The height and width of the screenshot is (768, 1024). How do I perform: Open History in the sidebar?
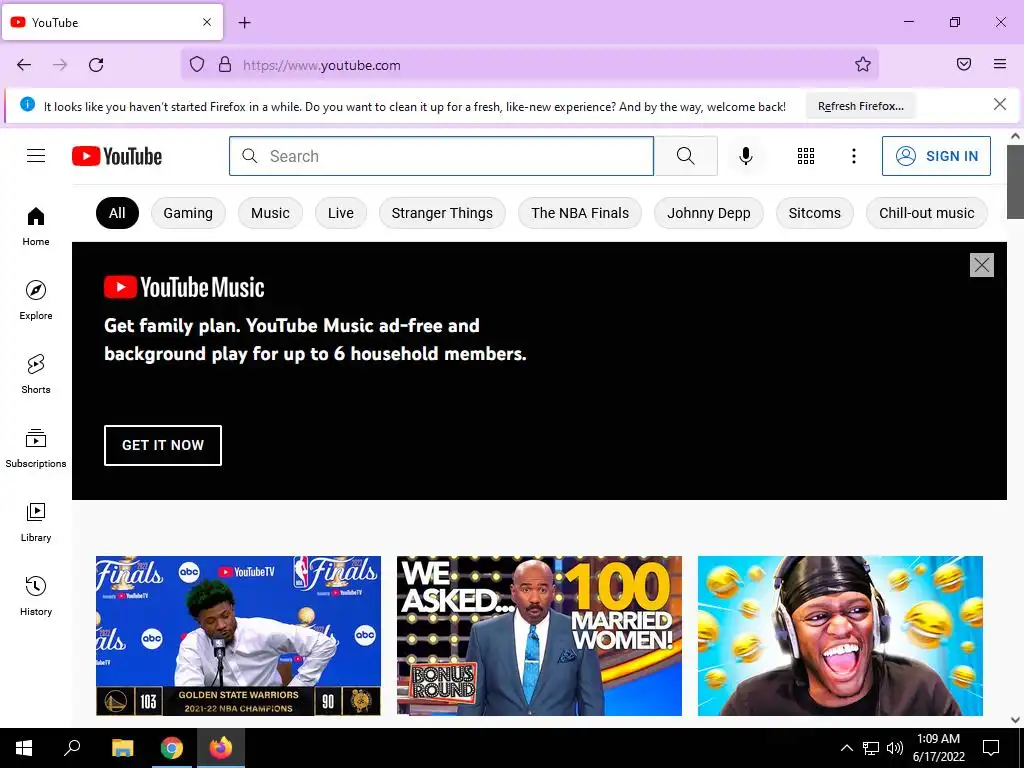click(36, 596)
